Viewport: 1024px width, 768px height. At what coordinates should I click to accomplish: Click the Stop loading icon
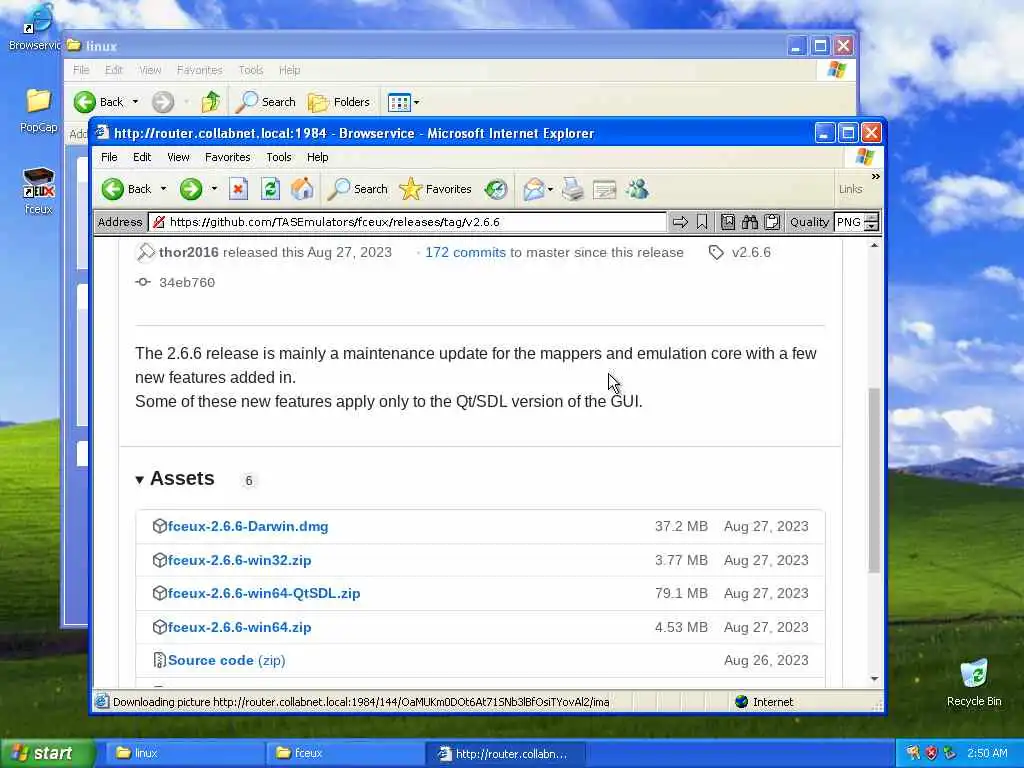tap(238, 189)
